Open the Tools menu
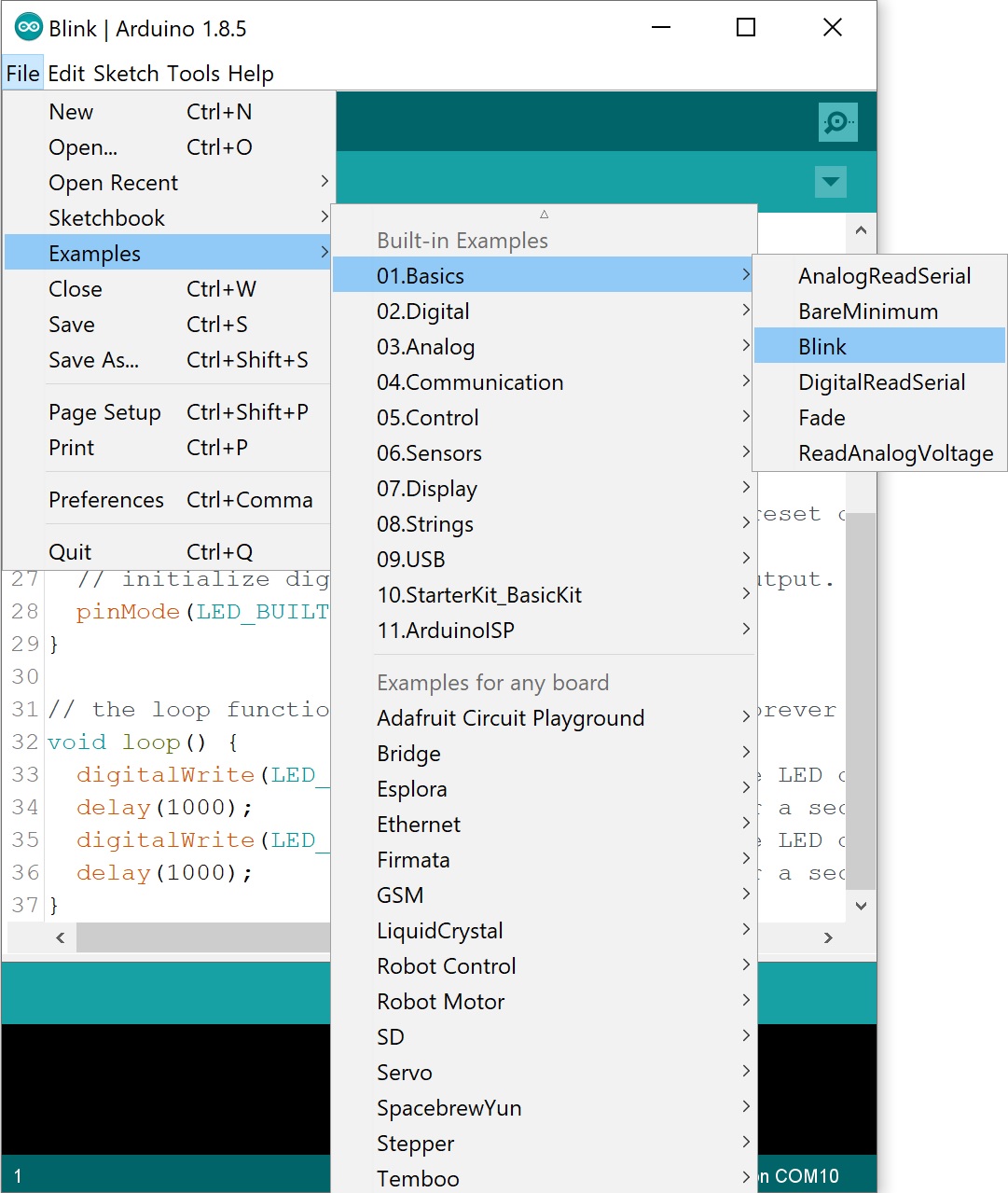This screenshot has height=1193, width=1008. pyautogui.click(x=194, y=74)
